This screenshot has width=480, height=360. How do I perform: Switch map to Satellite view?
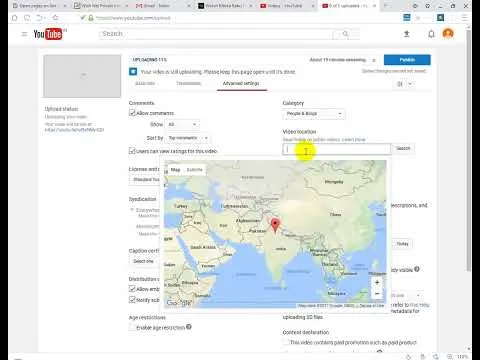[x=194, y=170]
